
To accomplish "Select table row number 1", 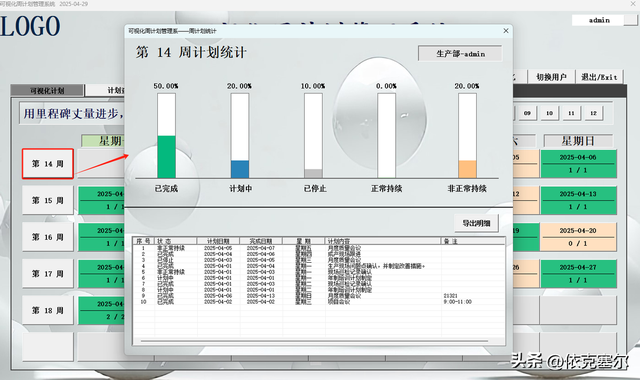I will pos(319,248).
